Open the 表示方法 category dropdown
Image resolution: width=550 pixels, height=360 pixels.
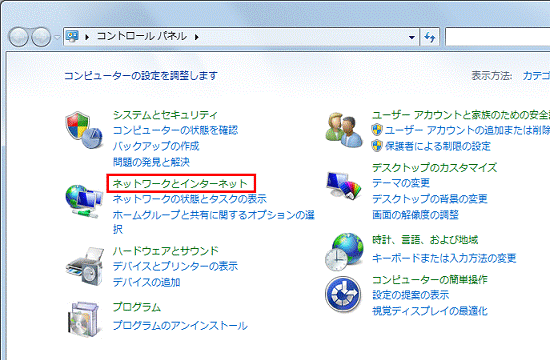point(536,75)
